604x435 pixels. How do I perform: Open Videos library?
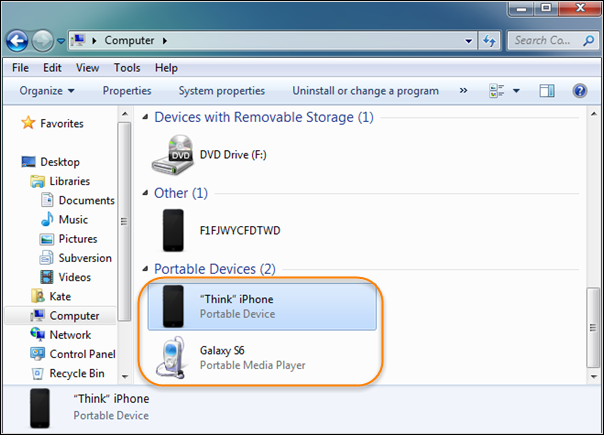click(x=74, y=277)
